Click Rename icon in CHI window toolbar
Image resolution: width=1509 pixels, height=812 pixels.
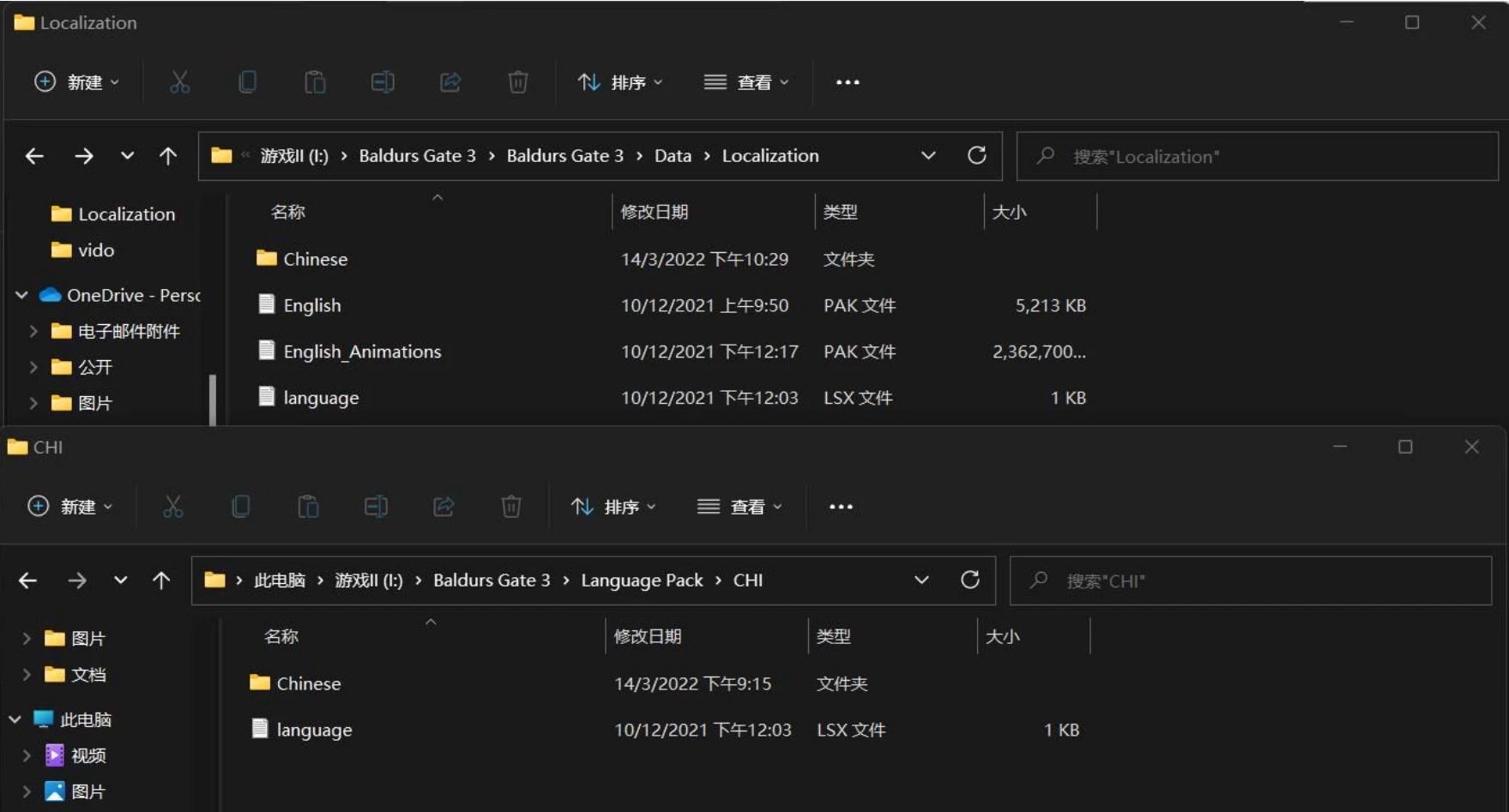pos(376,507)
